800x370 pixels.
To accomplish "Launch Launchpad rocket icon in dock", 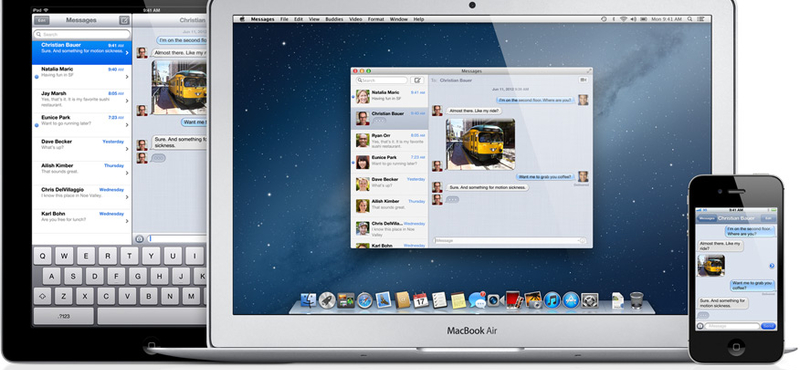I will pyautogui.click(x=327, y=300).
